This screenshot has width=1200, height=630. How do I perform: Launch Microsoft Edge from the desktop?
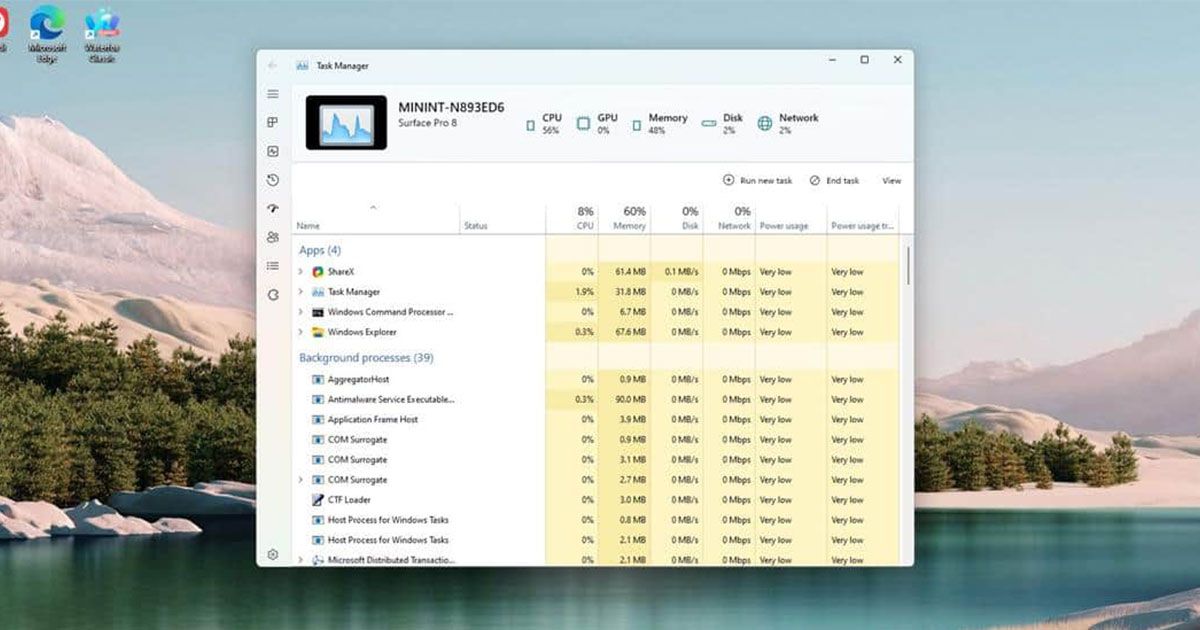[49, 22]
